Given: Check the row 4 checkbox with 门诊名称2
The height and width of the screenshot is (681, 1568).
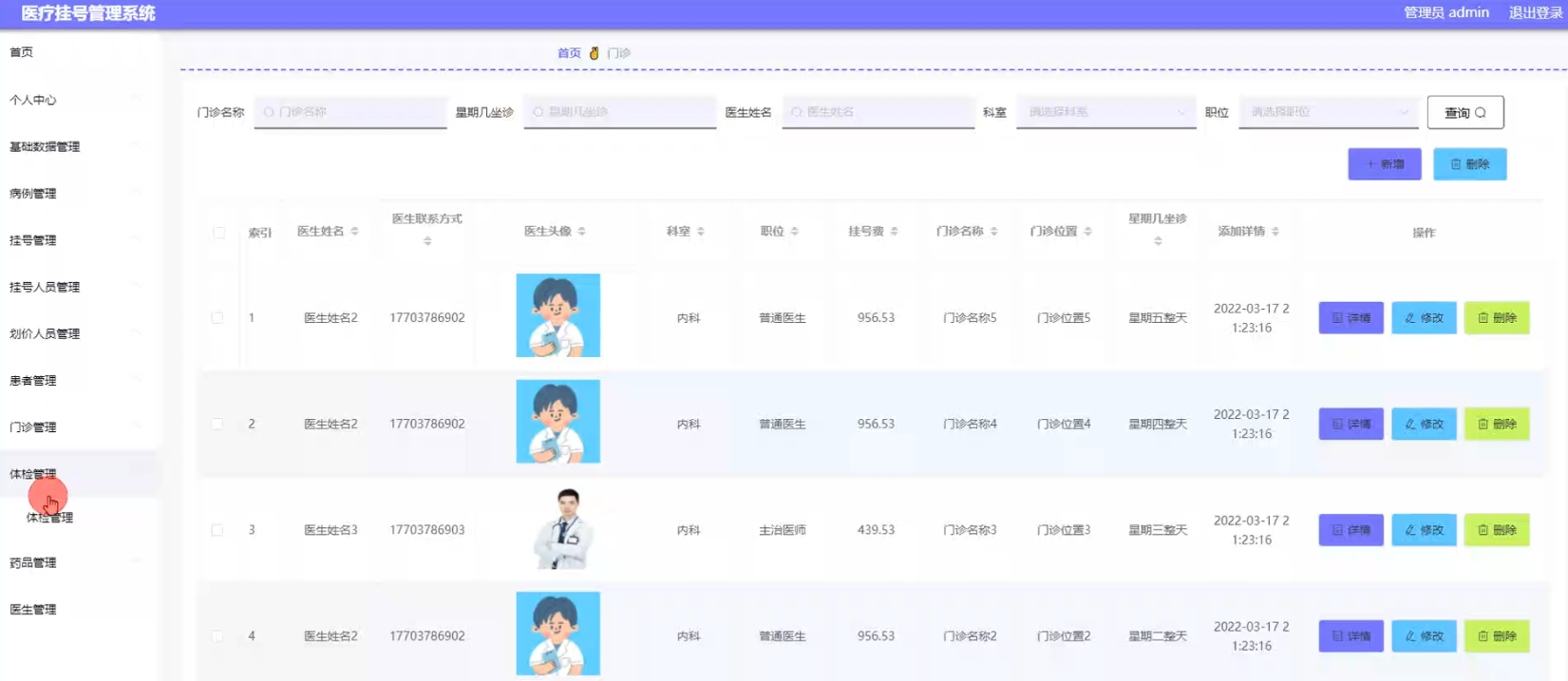Looking at the screenshot, I should click(x=217, y=636).
